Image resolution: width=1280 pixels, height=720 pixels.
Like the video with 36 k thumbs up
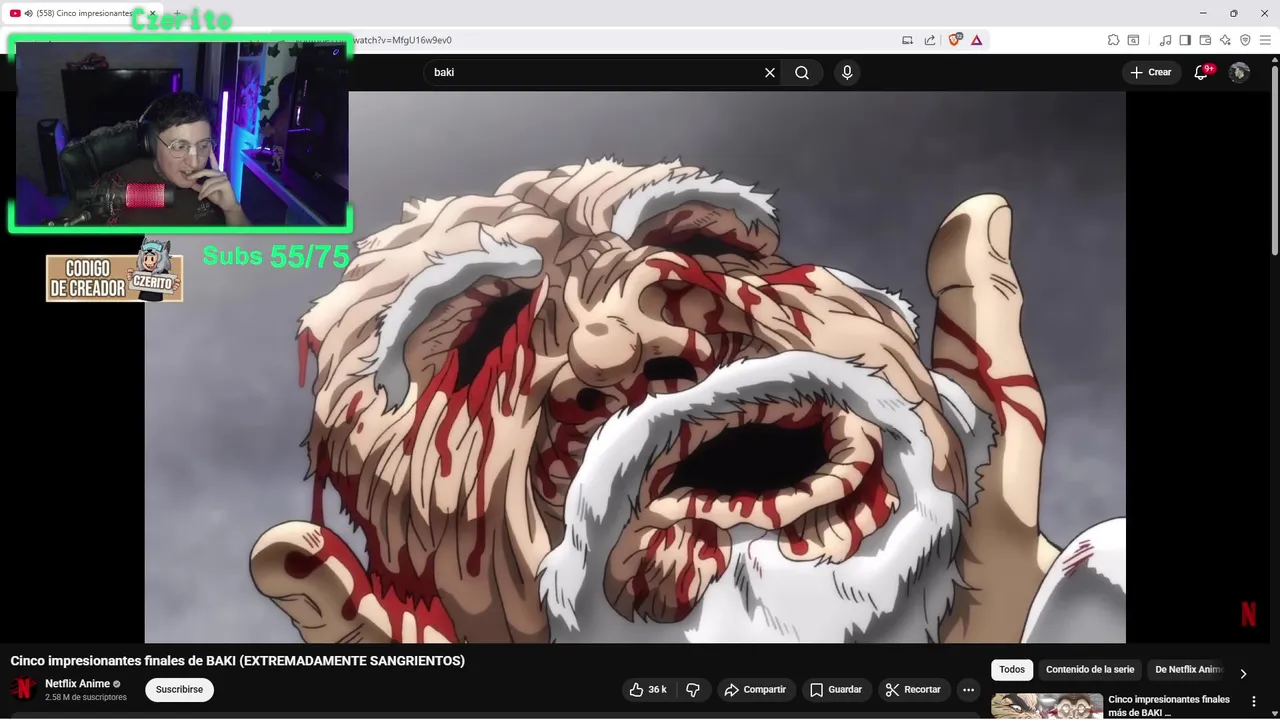(x=647, y=689)
